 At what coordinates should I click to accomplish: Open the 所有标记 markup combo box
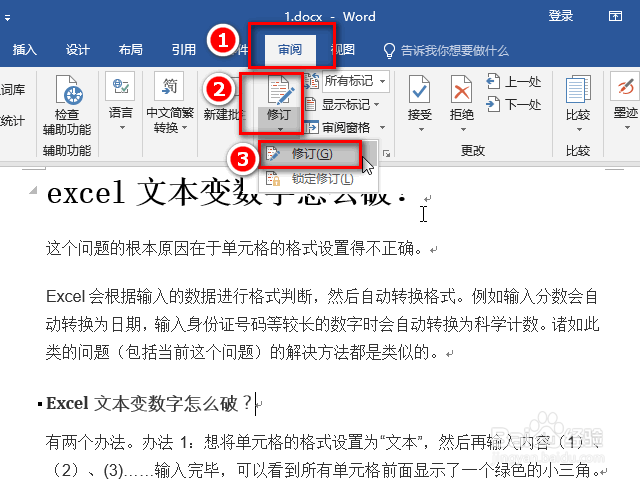coord(356,81)
